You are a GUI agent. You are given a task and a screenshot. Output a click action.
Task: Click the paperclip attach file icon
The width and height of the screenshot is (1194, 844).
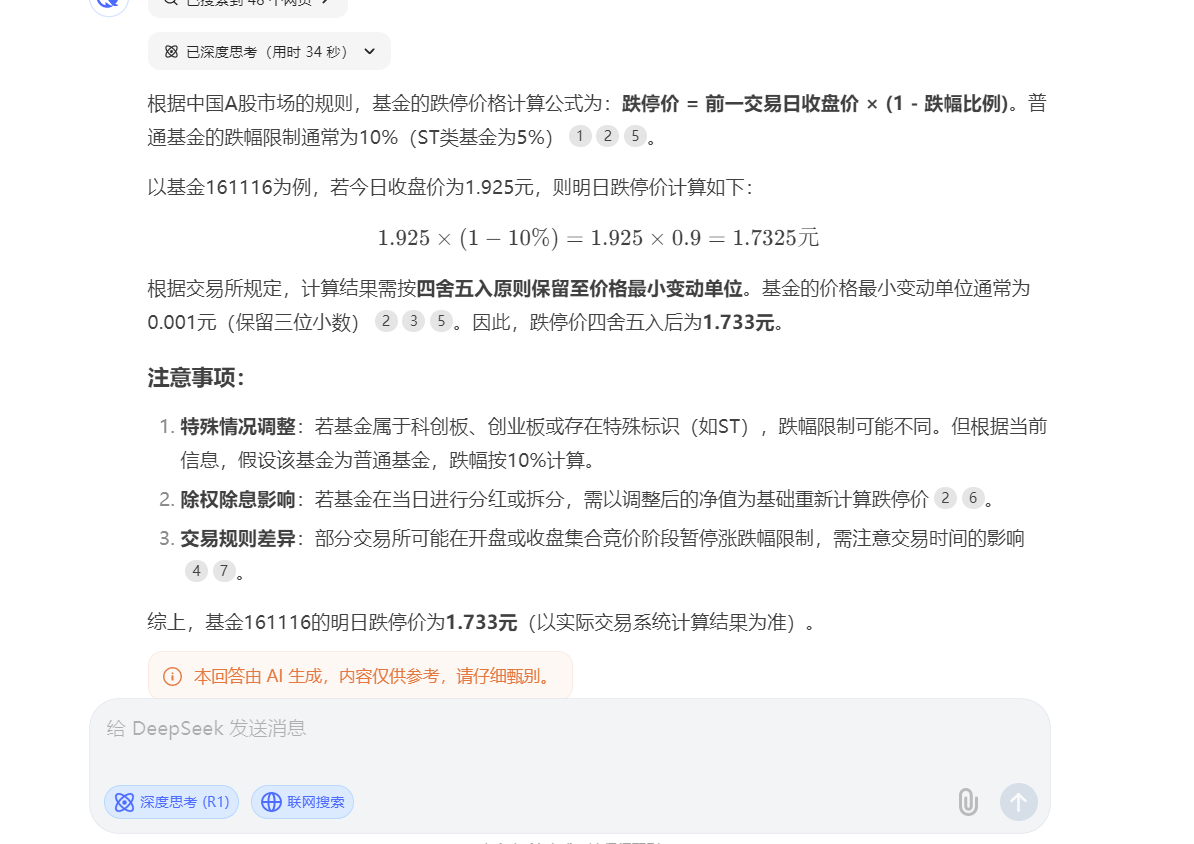(x=968, y=802)
